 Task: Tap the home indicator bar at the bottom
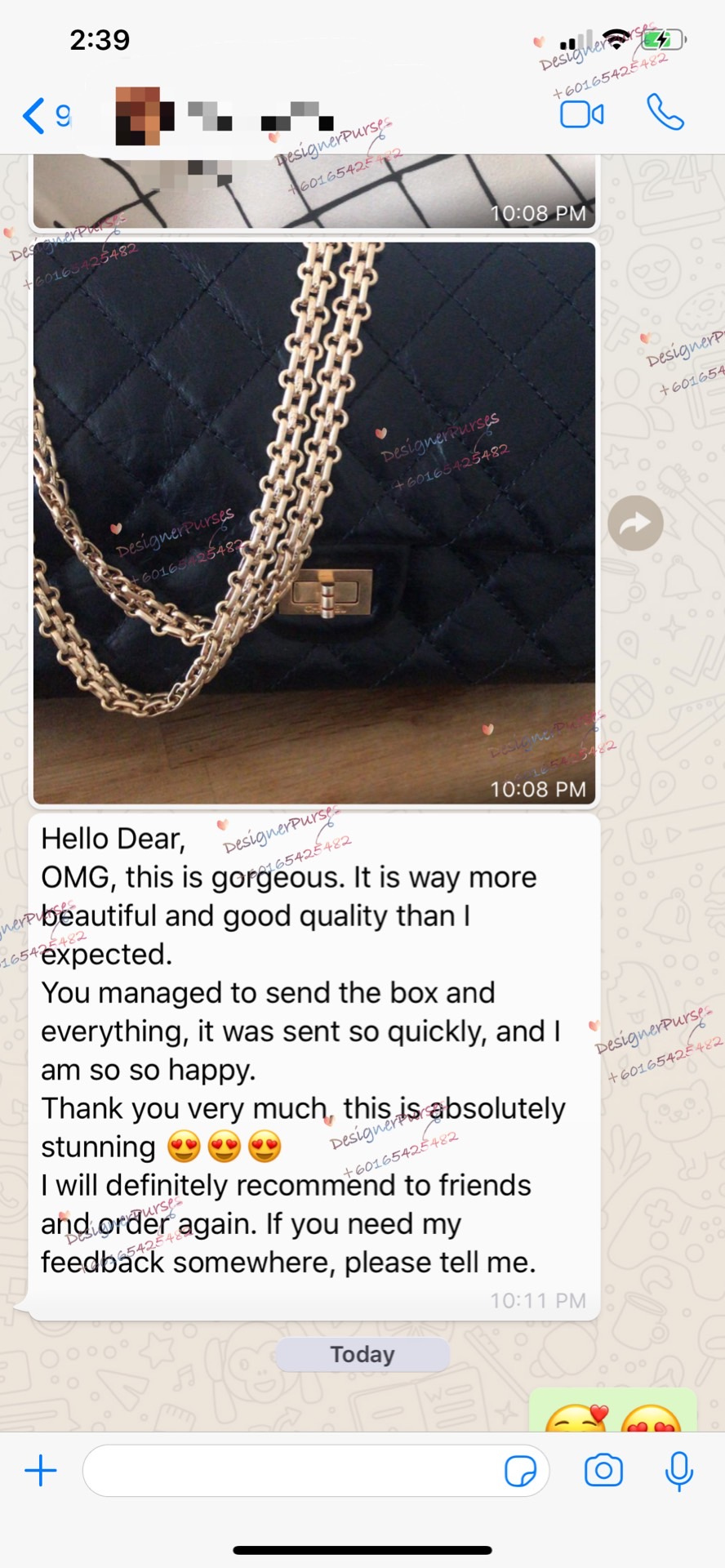tap(362, 1549)
